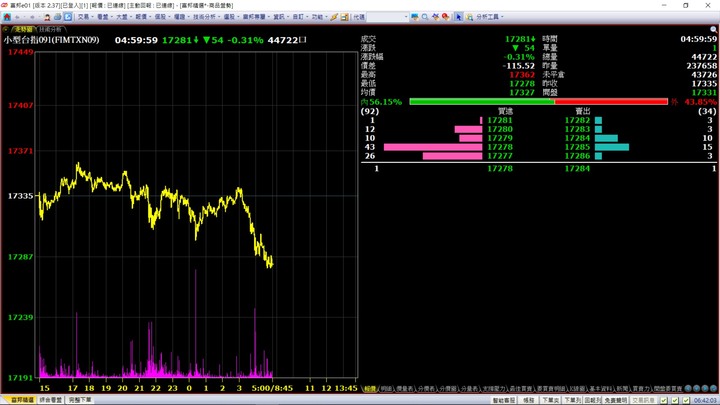Click bid price 17281 in the order book
Image resolution: width=720 pixels, height=405 pixels.
click(x=500, y=120)
